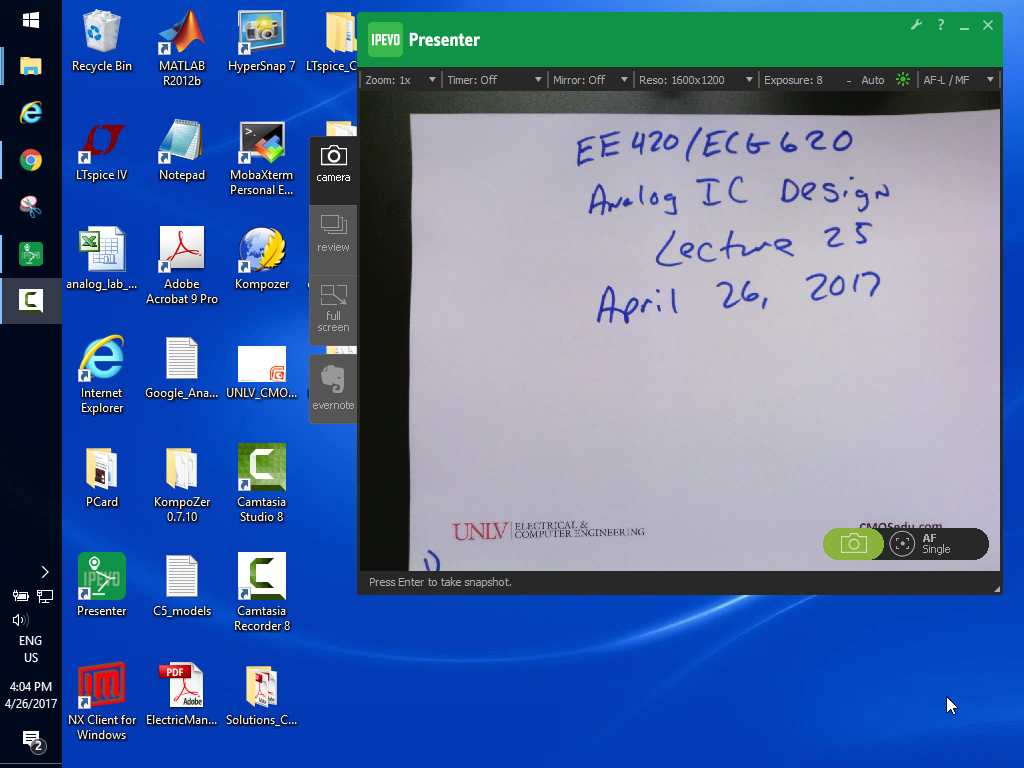Click the network icon in system tray

[45, 596]
